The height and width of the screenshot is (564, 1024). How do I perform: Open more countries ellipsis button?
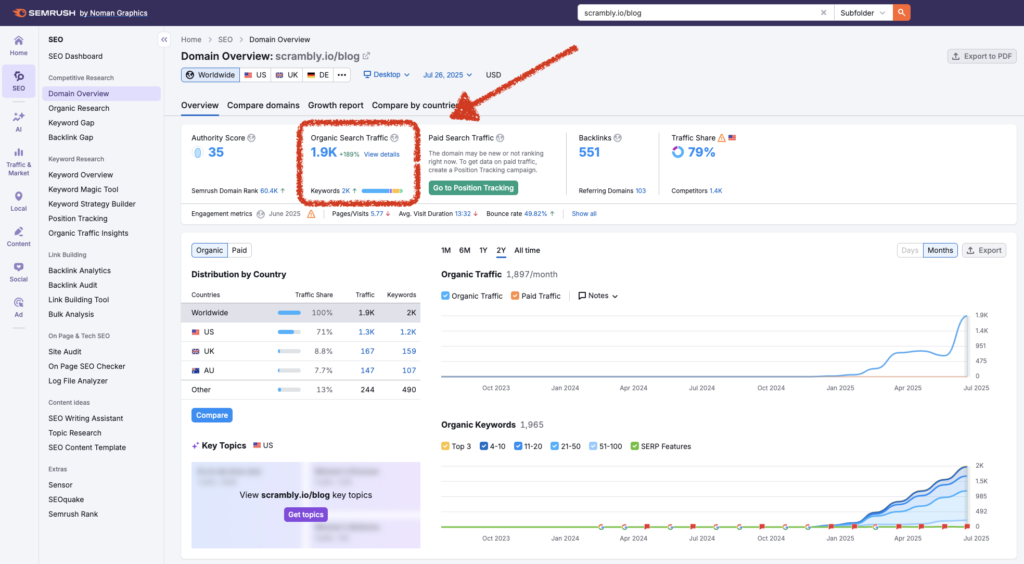[x=342, y=75]
